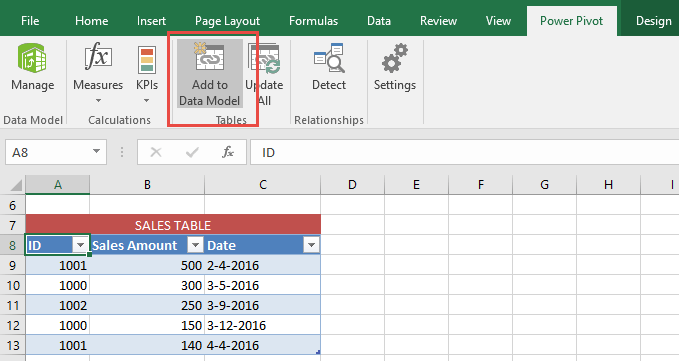Image resolution: width=679 pixels, height=361 pixels.
Task: Select the cell with Sales Amount 140
Action: 147,345
